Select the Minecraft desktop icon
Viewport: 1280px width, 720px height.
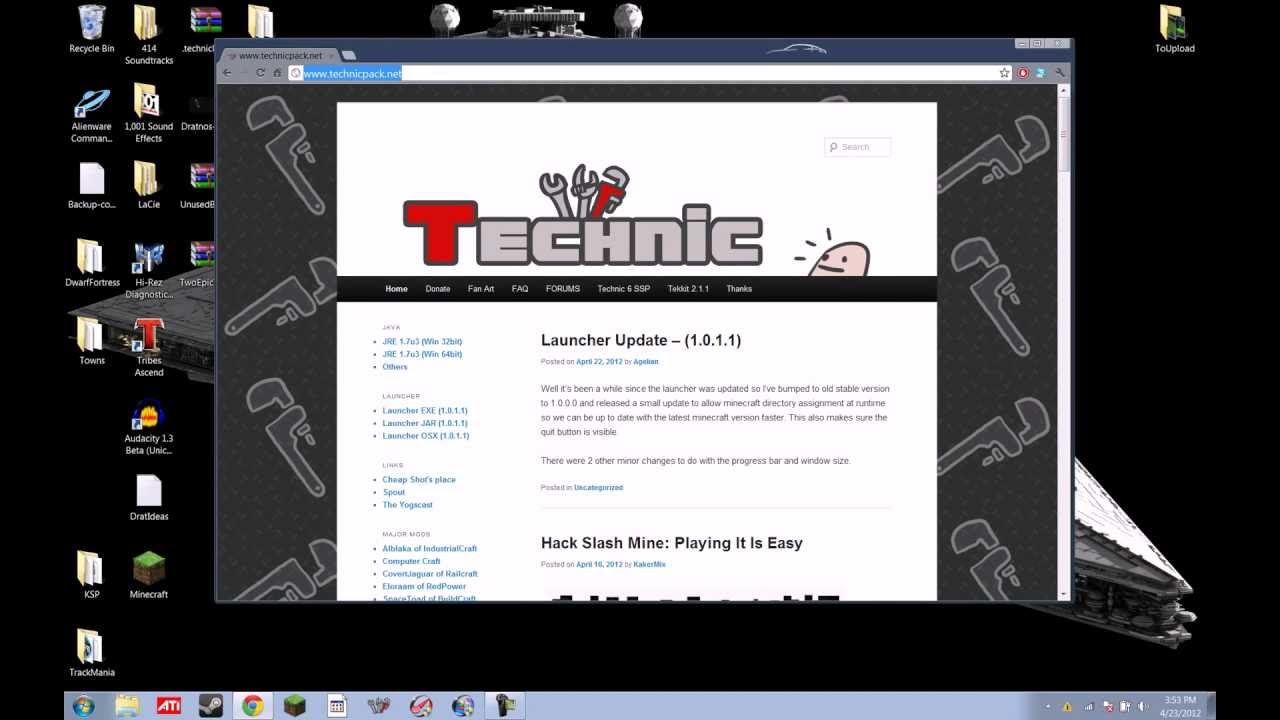tap(148, 574)
